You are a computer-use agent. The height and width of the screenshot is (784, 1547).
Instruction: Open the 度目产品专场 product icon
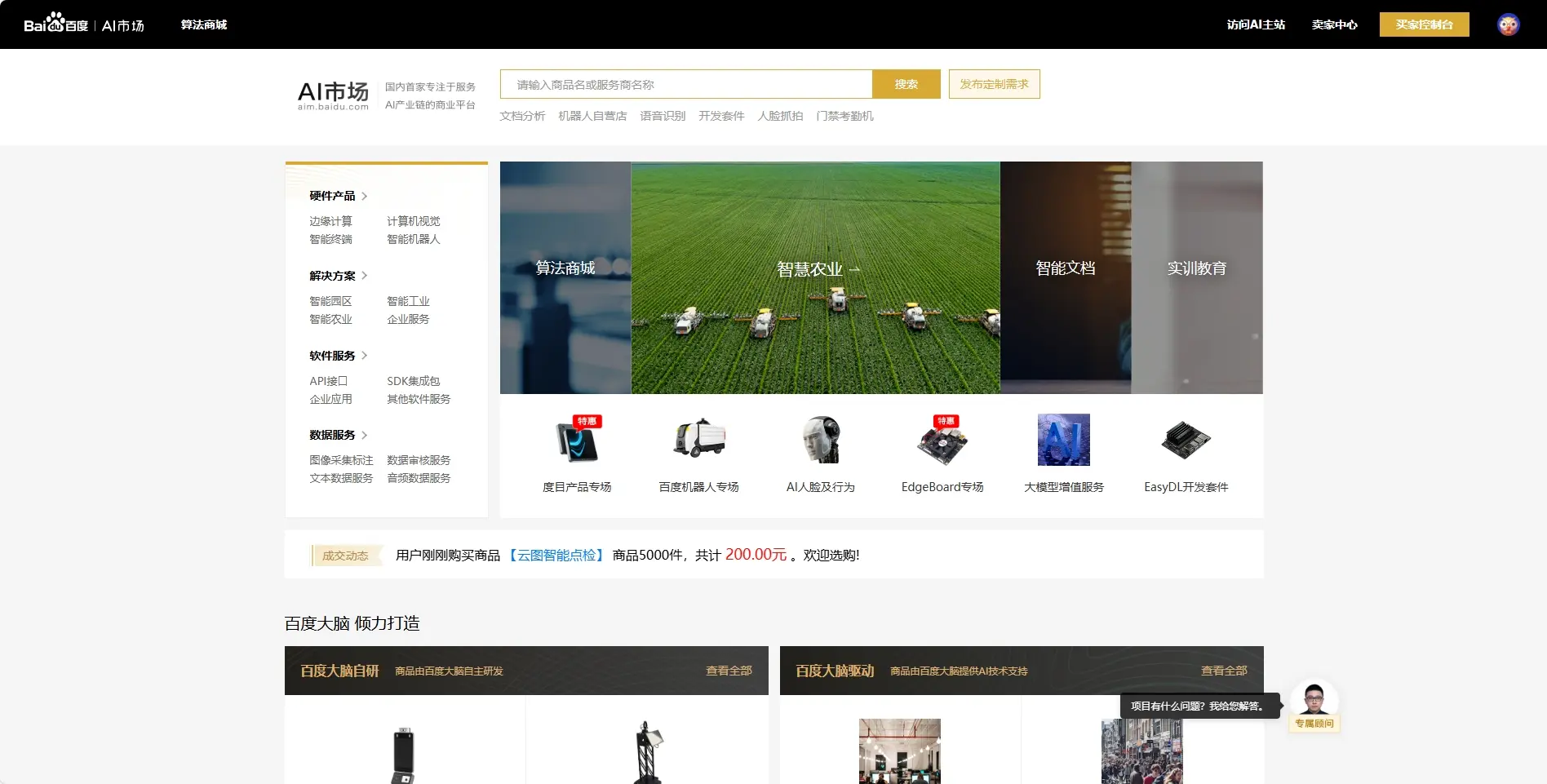577,441
